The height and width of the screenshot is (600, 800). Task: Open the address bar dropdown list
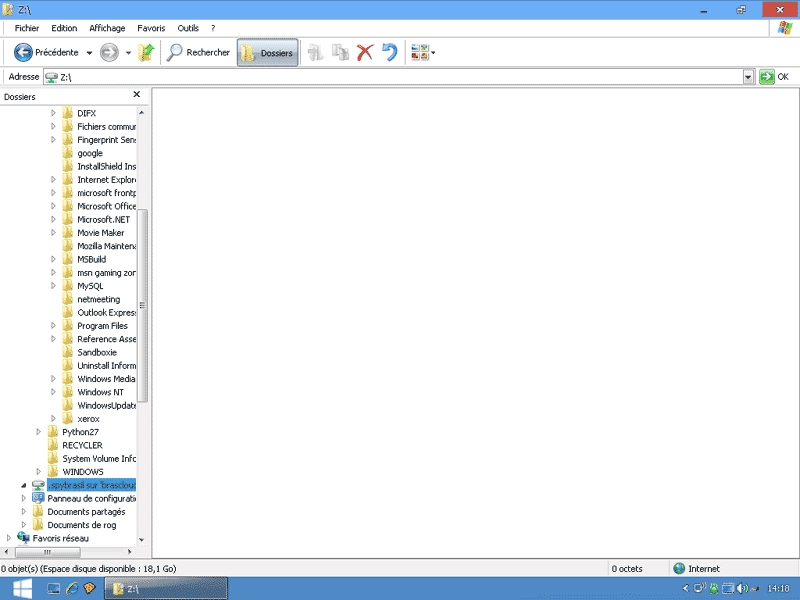tap(748, 77)
